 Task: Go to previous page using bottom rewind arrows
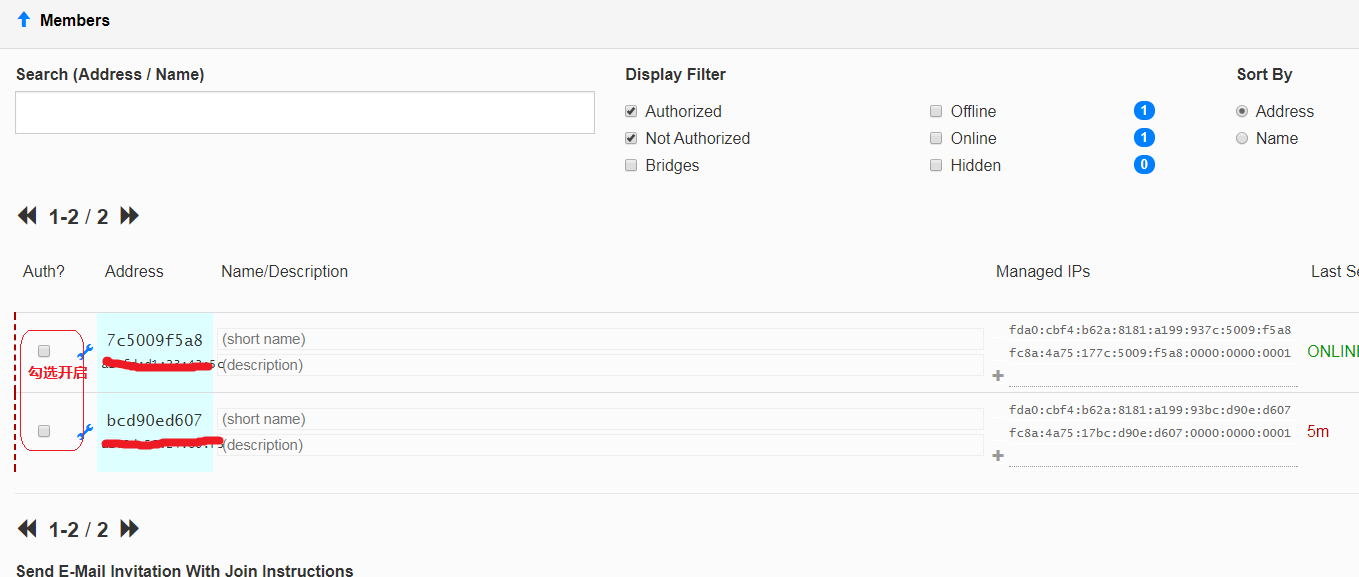click(x=28, y=529)
